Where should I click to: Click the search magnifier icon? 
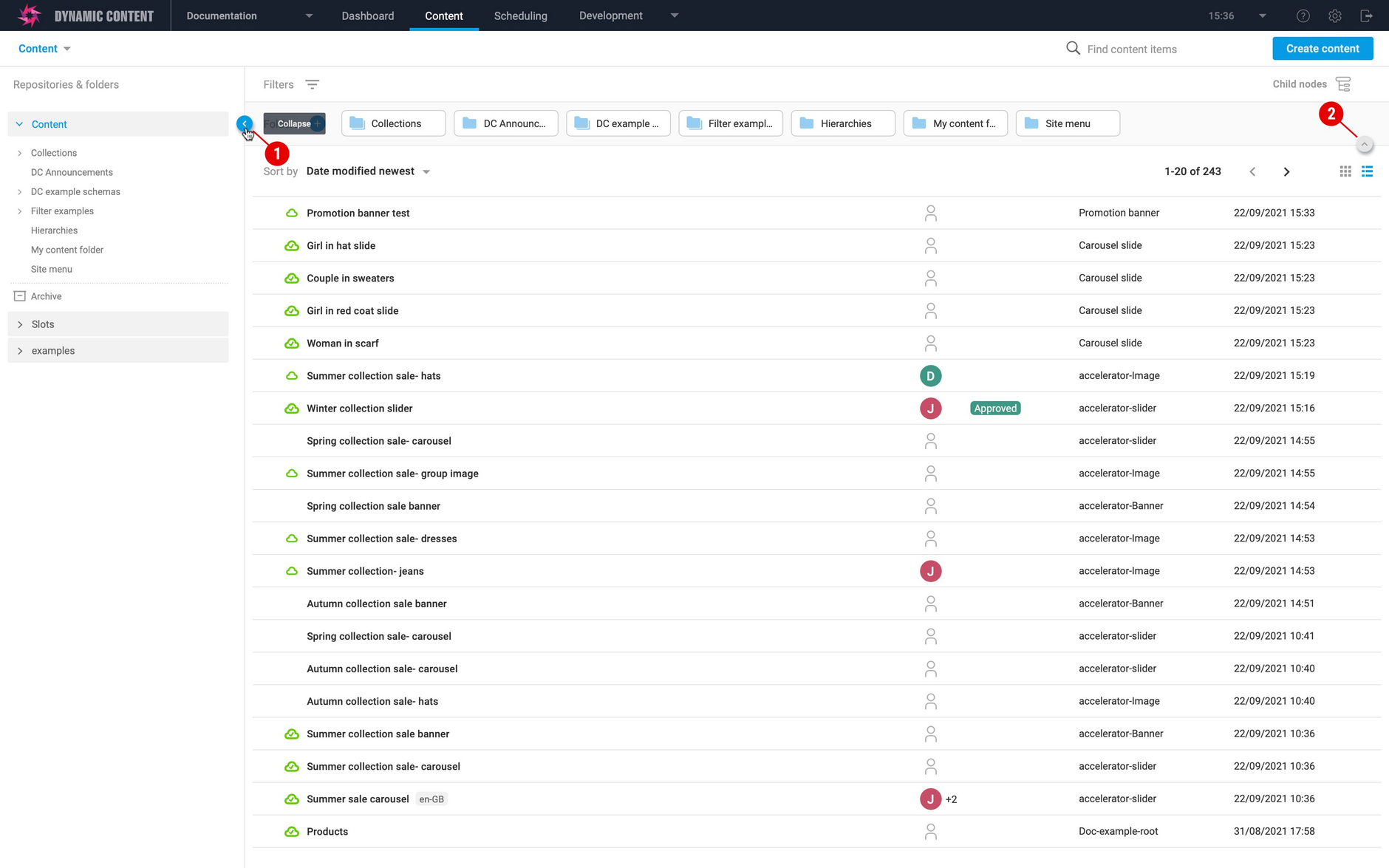pos(1073,49)
